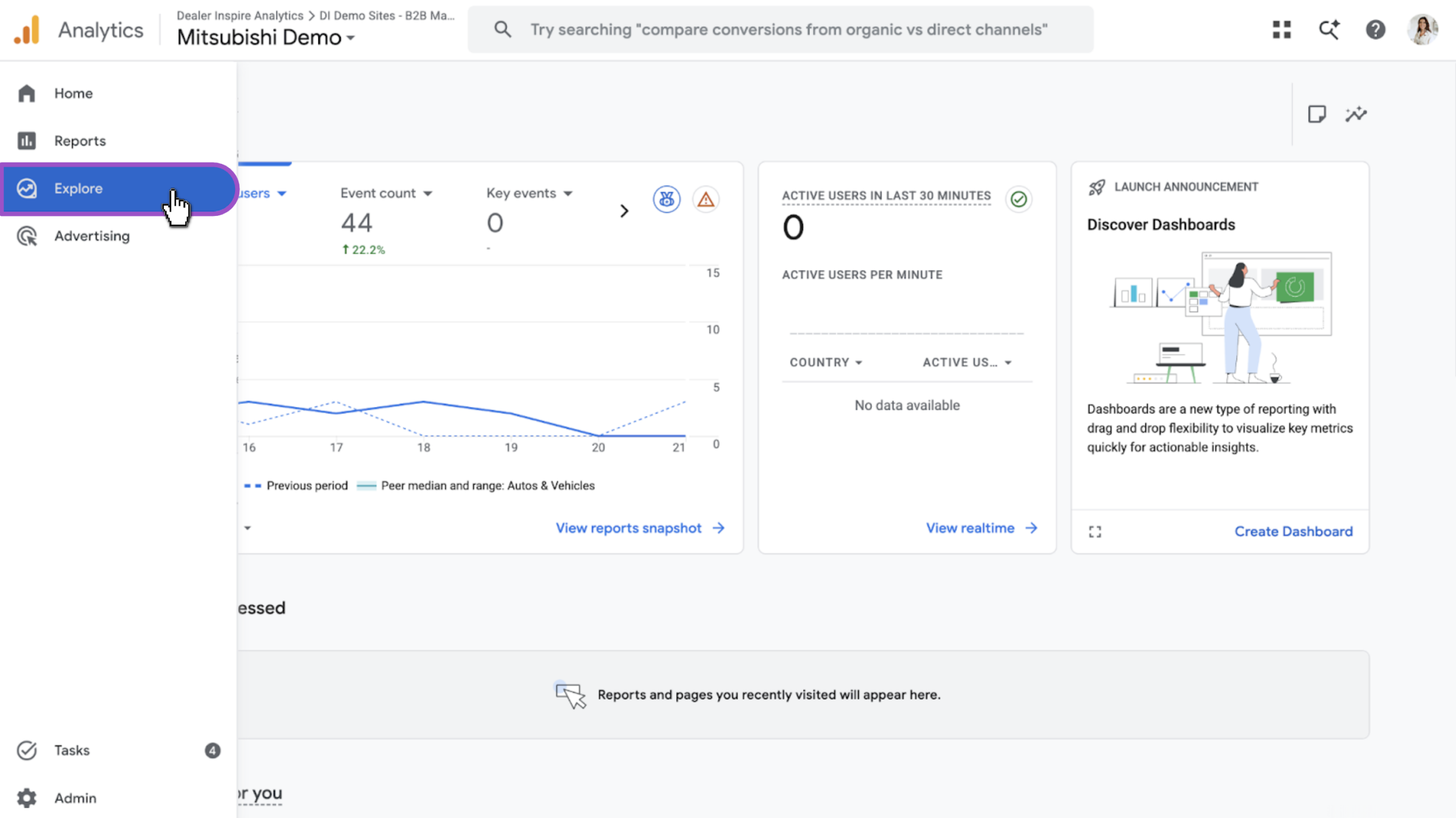The height and width of the screenshot is (818, 1456).
Task: Open the Key events metric dropdown
Action: [529, 193]
